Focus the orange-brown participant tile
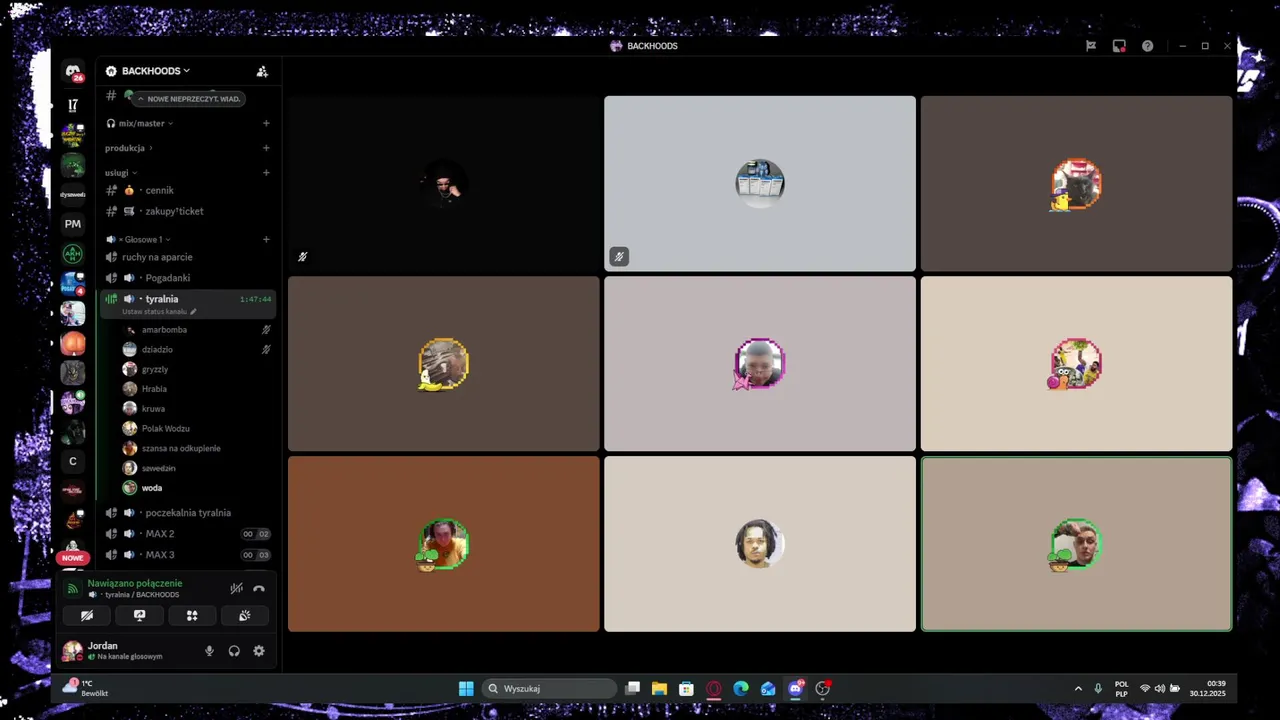 pyautogui.click(x=444, y=544)
